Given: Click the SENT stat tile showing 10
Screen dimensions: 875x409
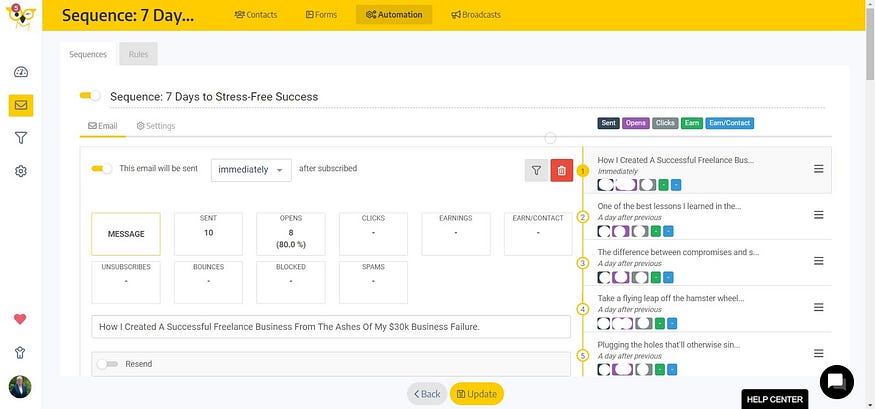Looking at the screenshot, I should pyautogui.click(x=208, y=234).
